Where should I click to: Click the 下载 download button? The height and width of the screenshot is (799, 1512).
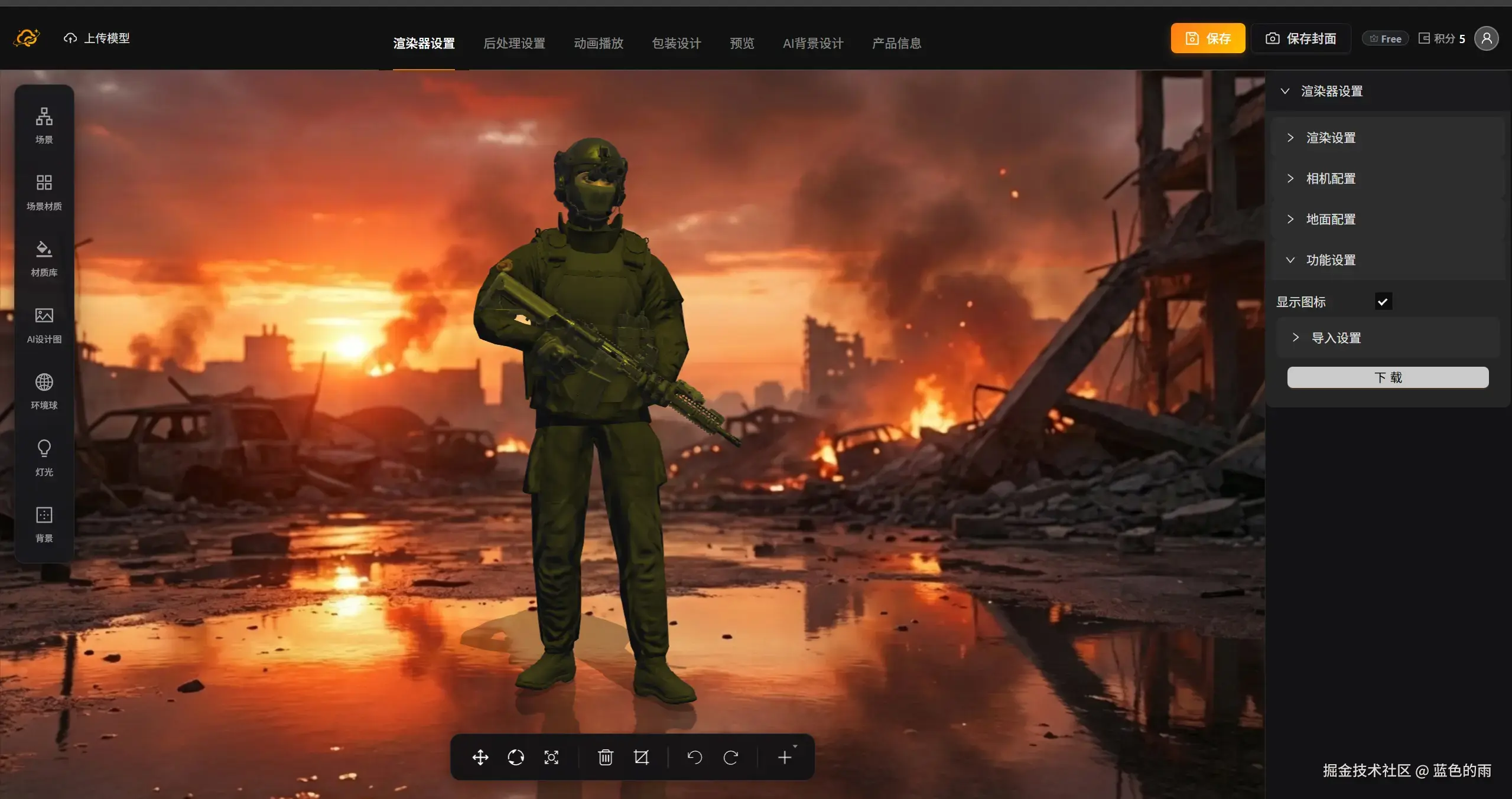coord(1387,377)
